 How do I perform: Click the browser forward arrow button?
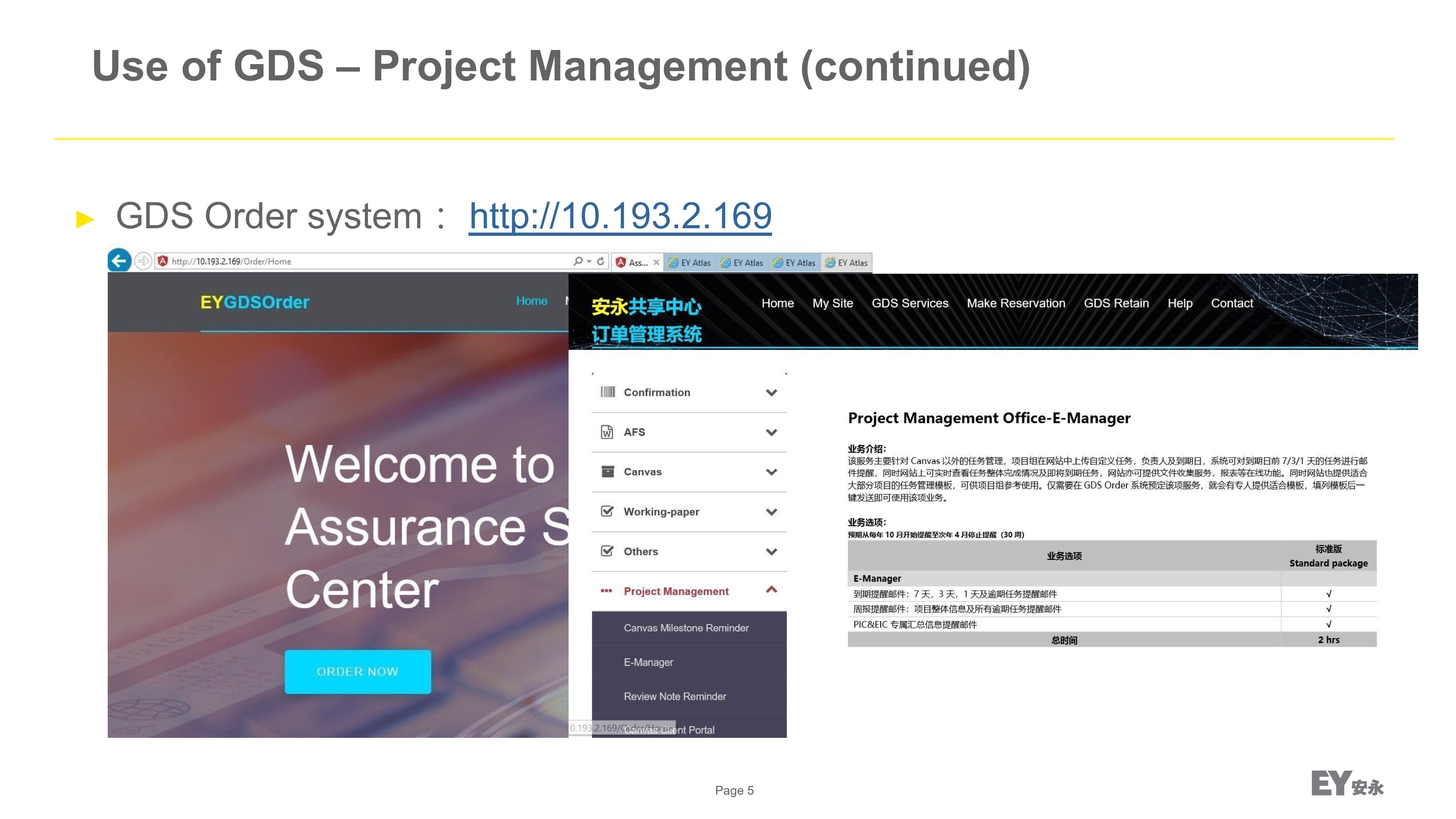pos(143,261)
